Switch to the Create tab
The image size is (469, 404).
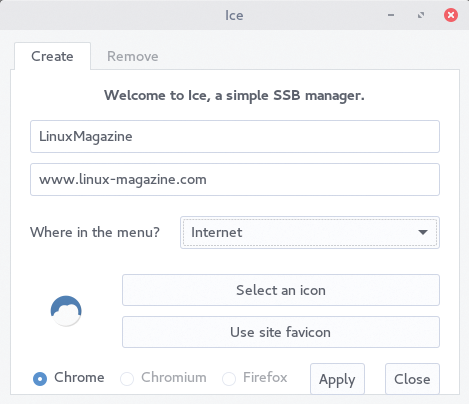click(x=52, y=56)
